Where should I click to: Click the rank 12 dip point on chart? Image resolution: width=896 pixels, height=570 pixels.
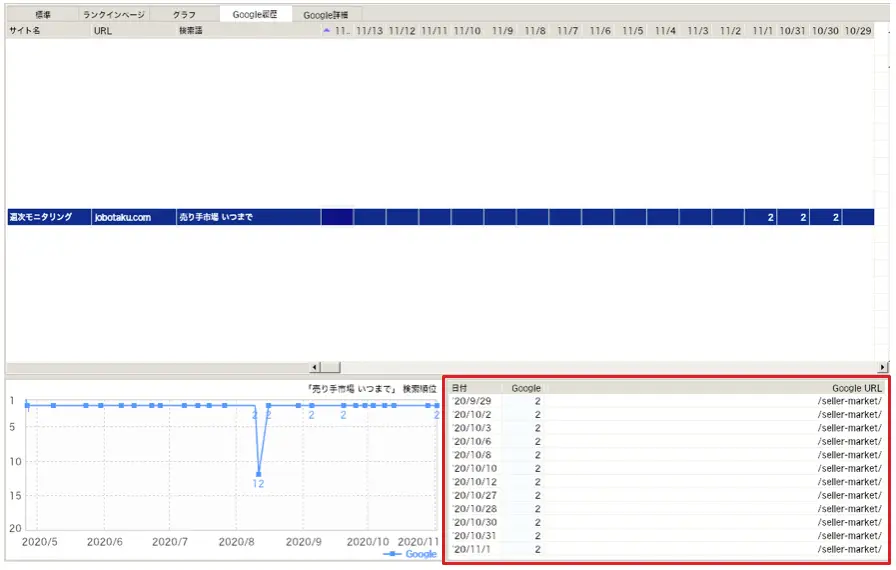[259, 474]
